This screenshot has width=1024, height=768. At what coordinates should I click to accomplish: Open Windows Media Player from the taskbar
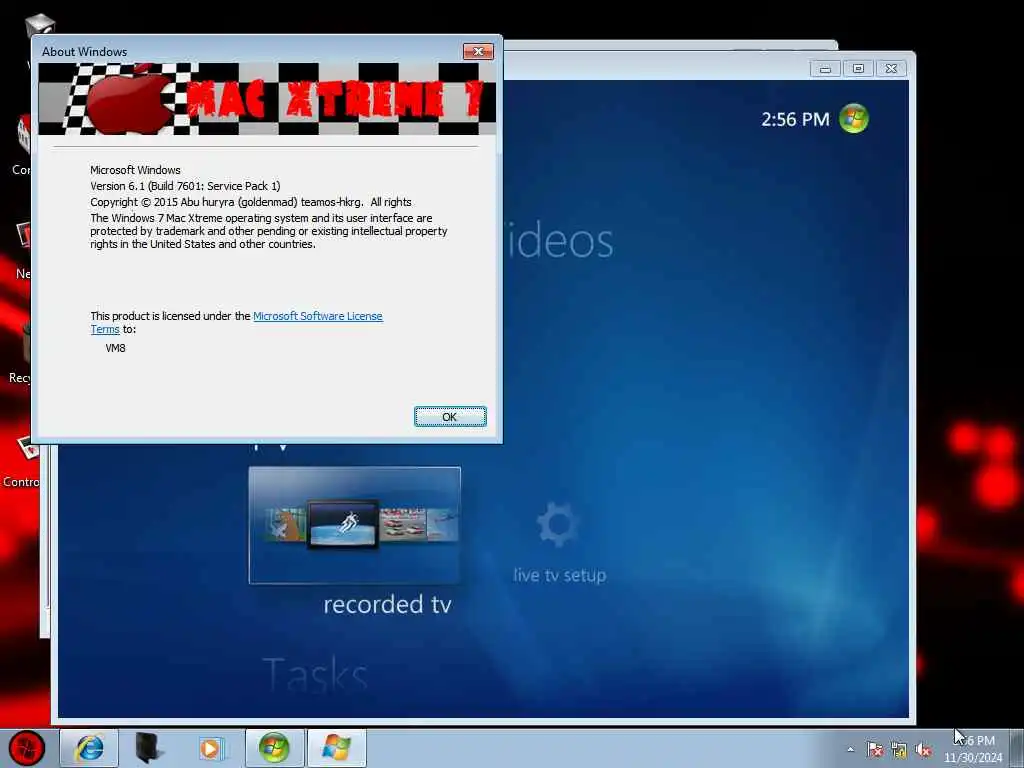click(x=211, y=748)
